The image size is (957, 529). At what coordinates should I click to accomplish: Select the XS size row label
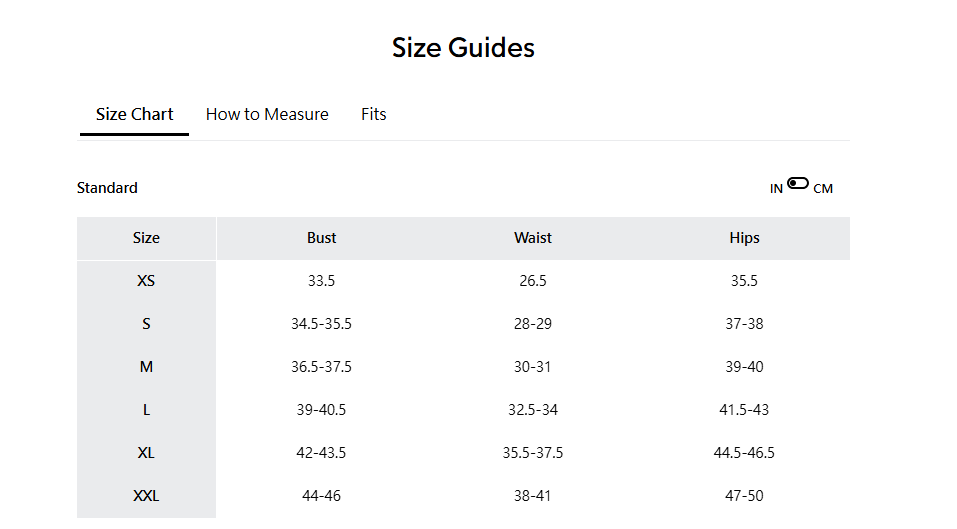point(146,281)
